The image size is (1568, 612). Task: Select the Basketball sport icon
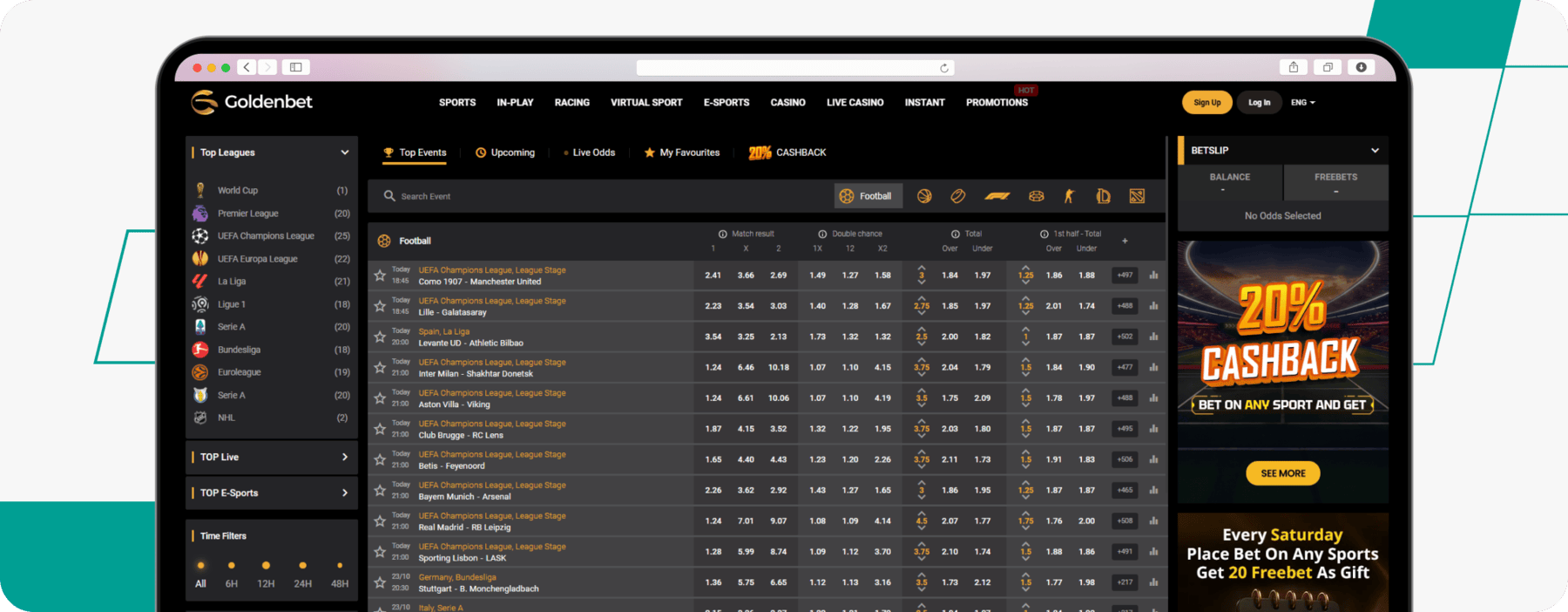tap(924, 196)
